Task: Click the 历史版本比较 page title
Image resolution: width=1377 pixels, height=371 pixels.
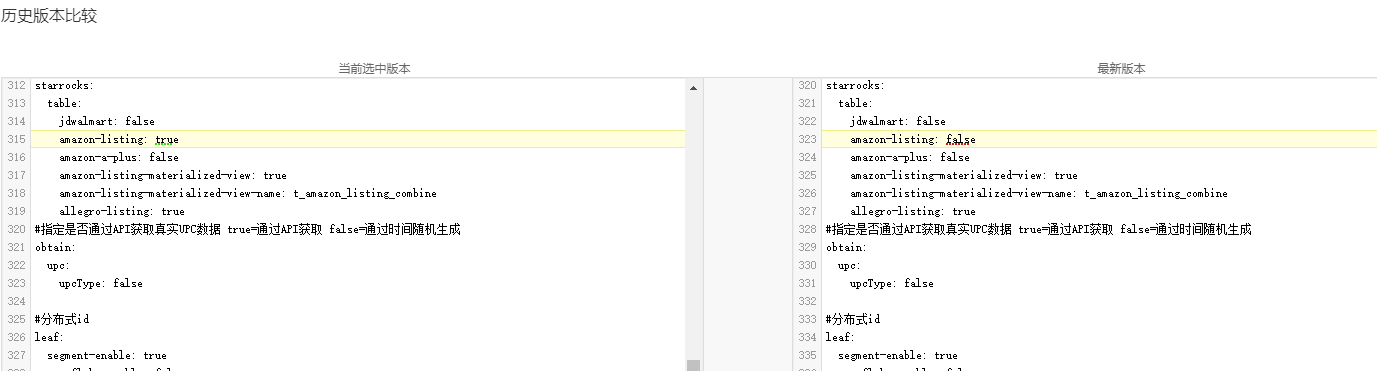Action: (x=49, y=16)
